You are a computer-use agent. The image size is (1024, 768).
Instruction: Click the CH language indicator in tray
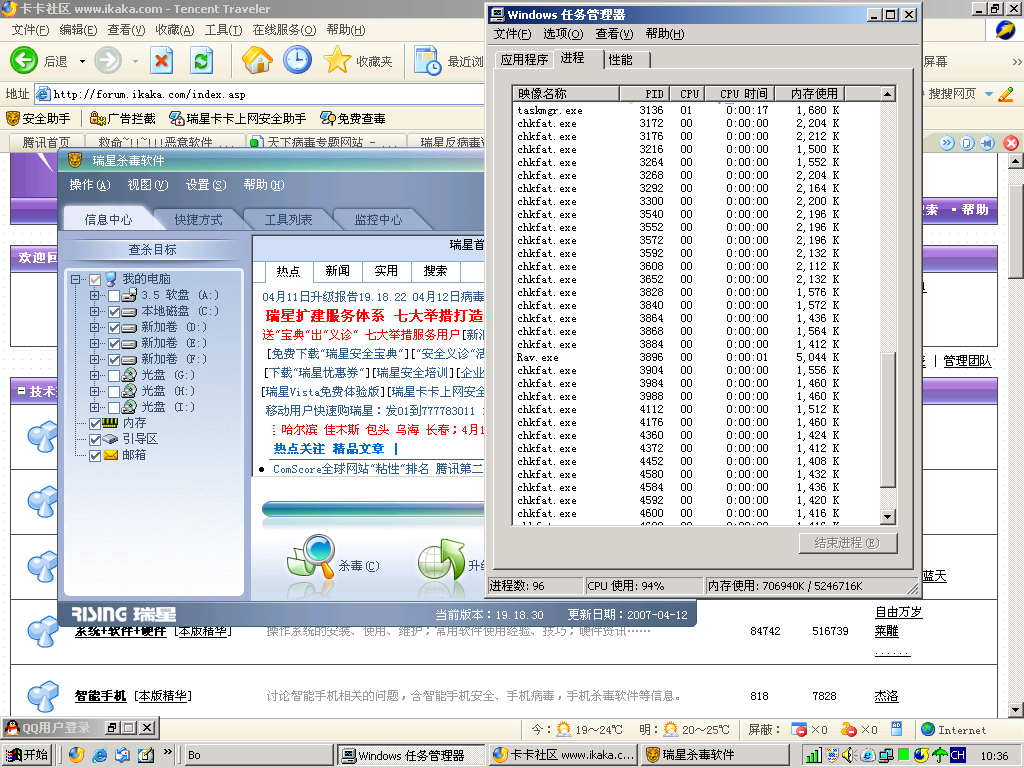click(957, 755)
